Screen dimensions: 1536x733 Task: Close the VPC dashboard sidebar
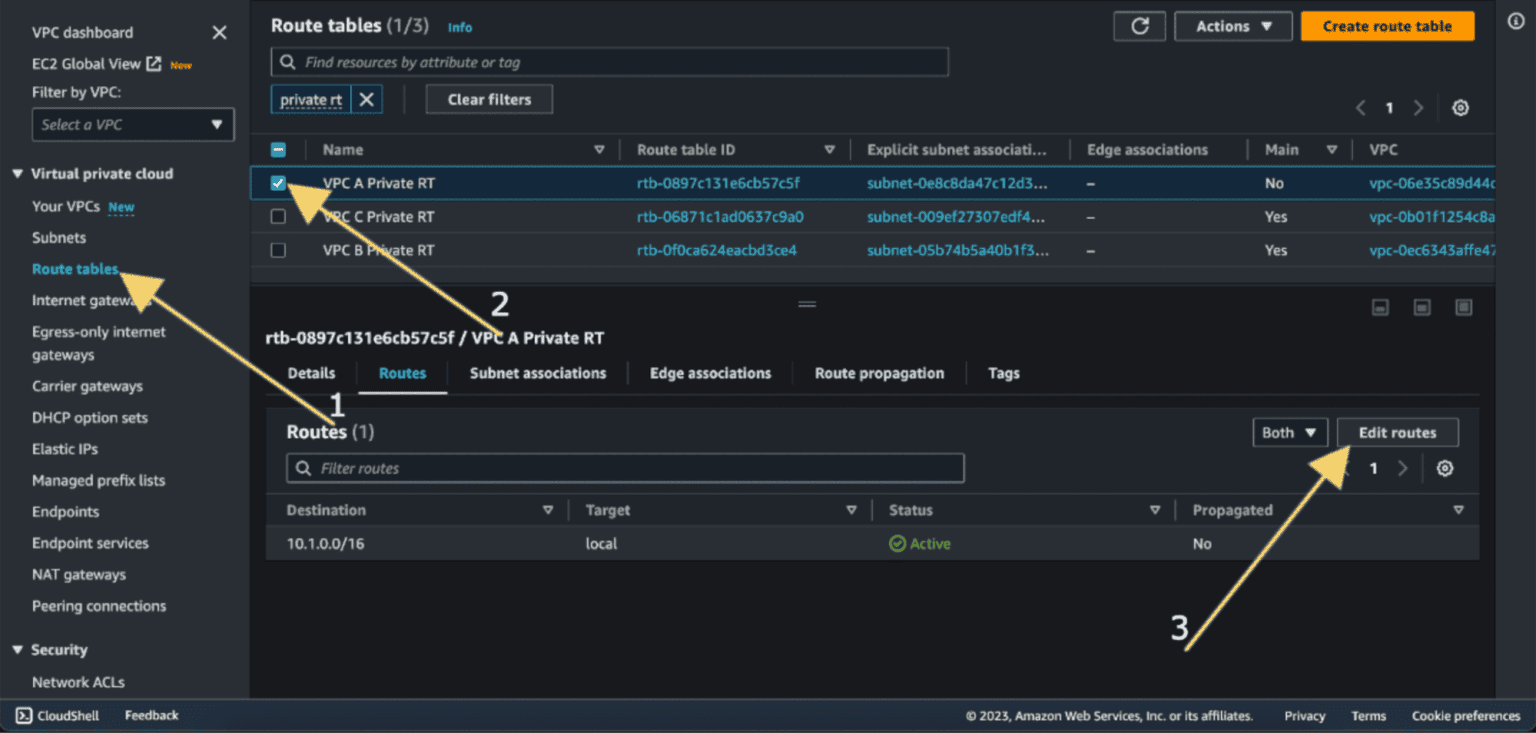(x=220, y=33)
